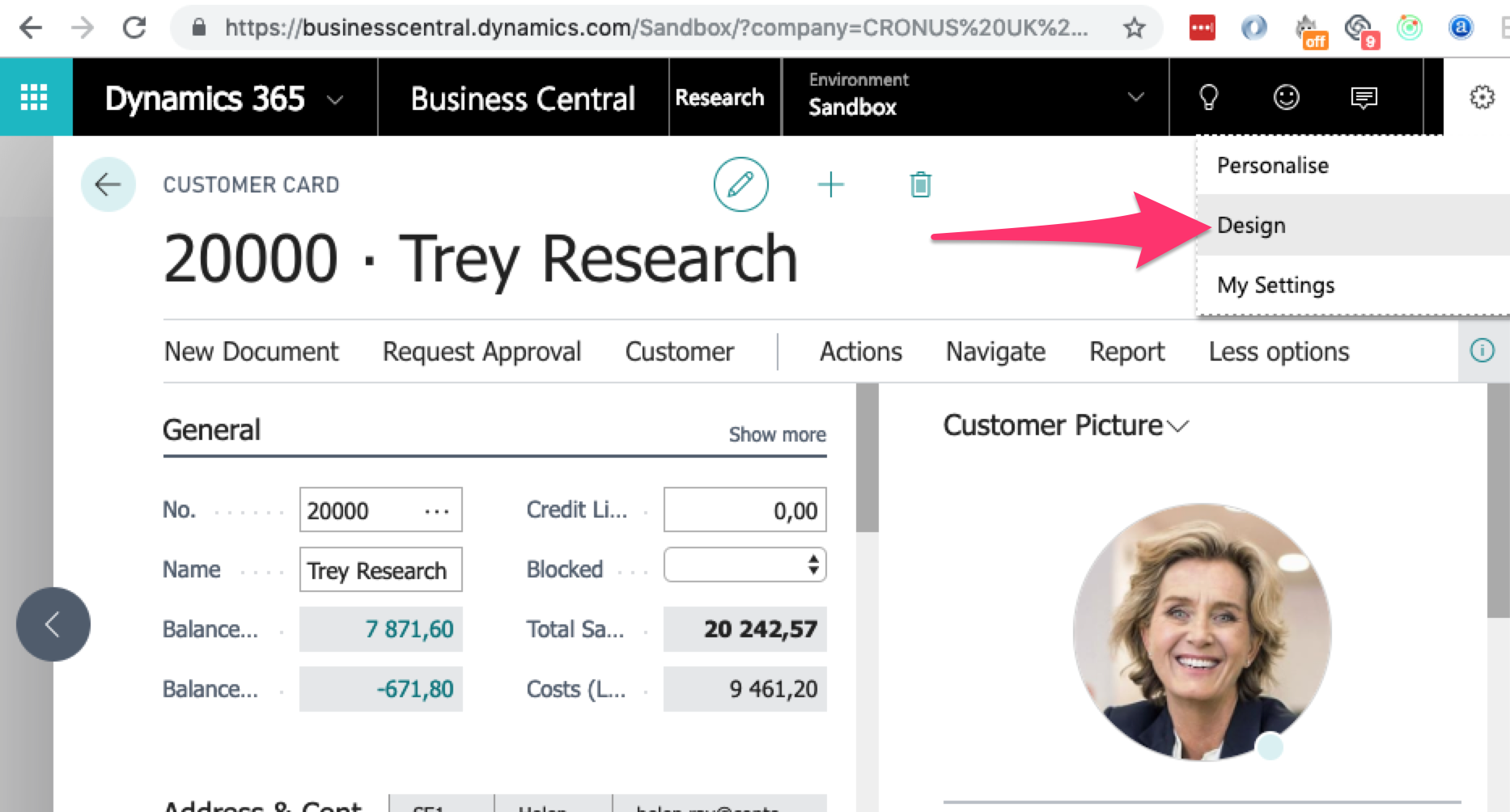
Task: Click the General section heading
Action: (211, 429)
